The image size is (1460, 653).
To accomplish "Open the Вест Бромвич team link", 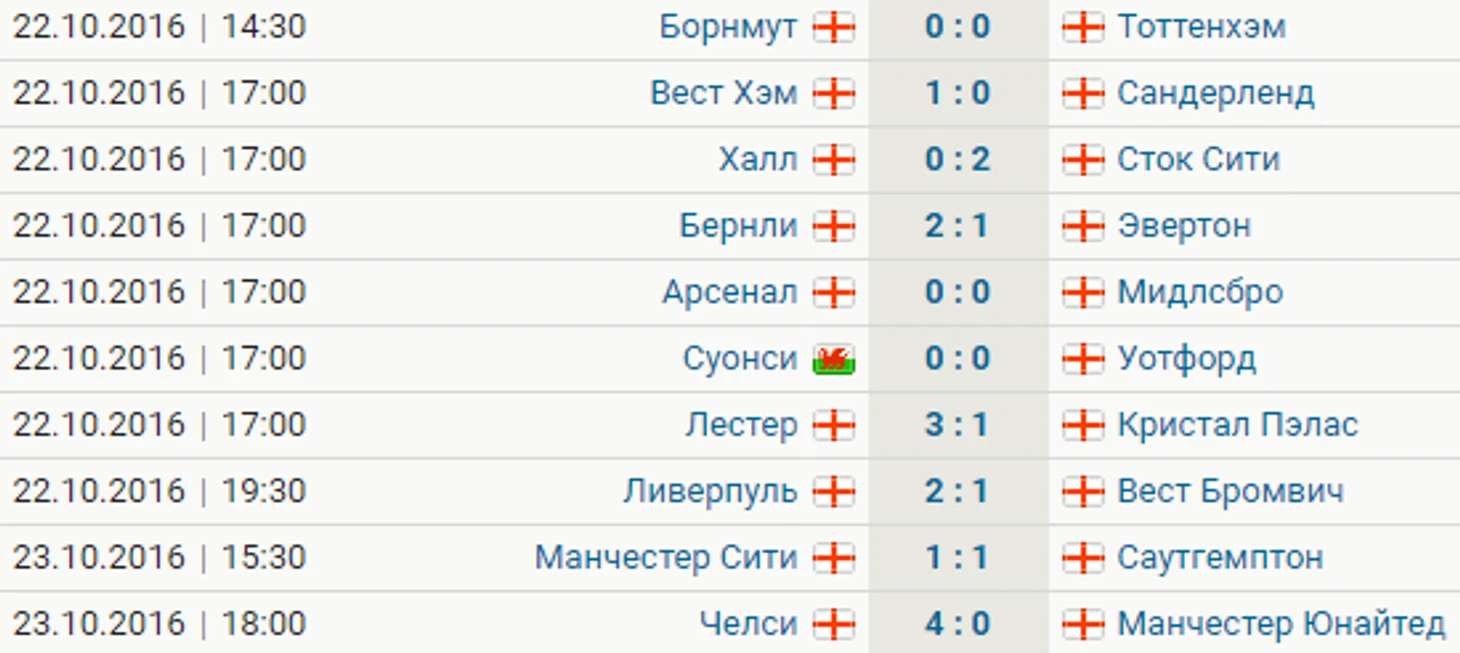I will (1231, 492).
